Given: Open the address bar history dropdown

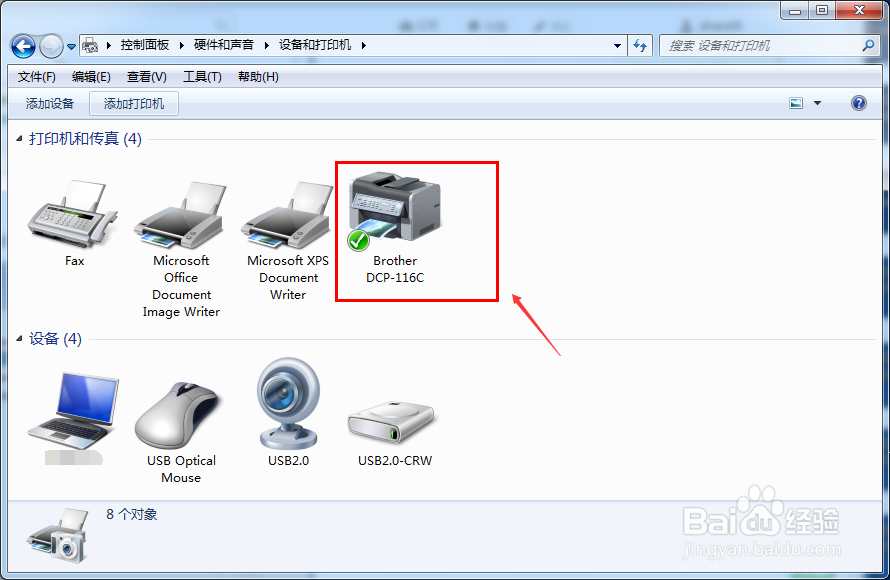Looking at the screenshot, I should click(x=618, y=46).
